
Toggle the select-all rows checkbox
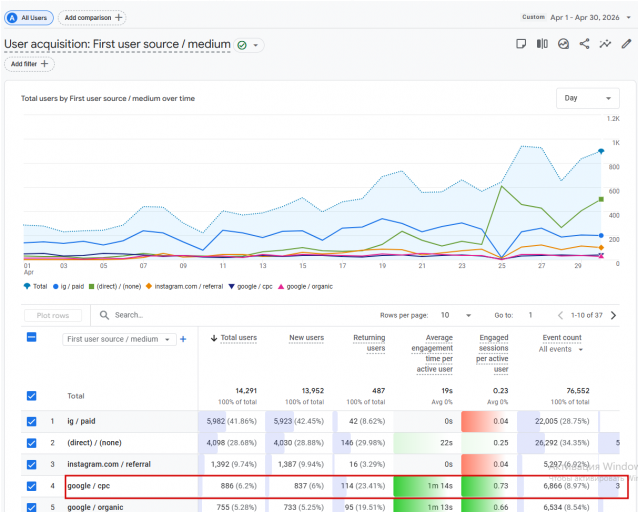31,337
